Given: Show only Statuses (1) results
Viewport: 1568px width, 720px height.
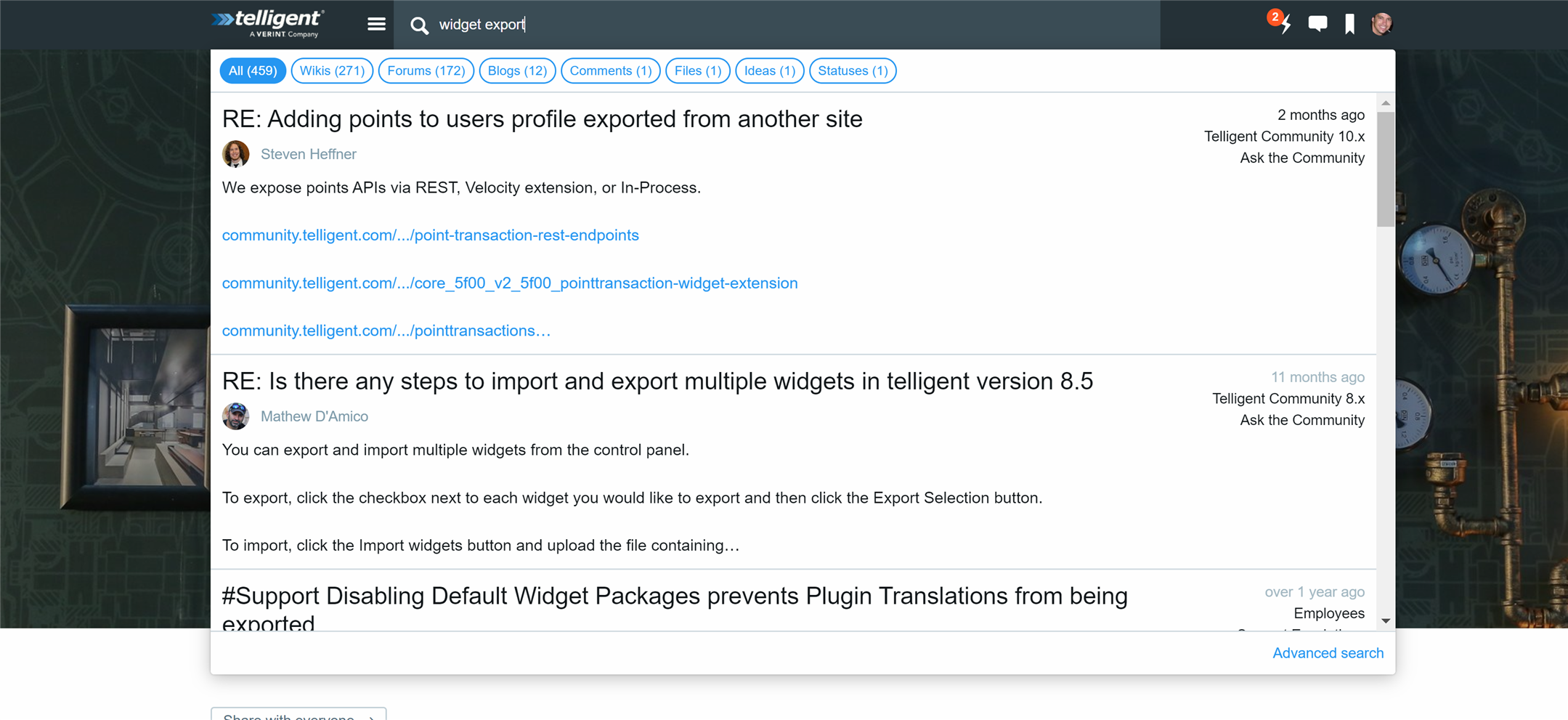Looking at the screenshot, I should [x=853, y=70].
